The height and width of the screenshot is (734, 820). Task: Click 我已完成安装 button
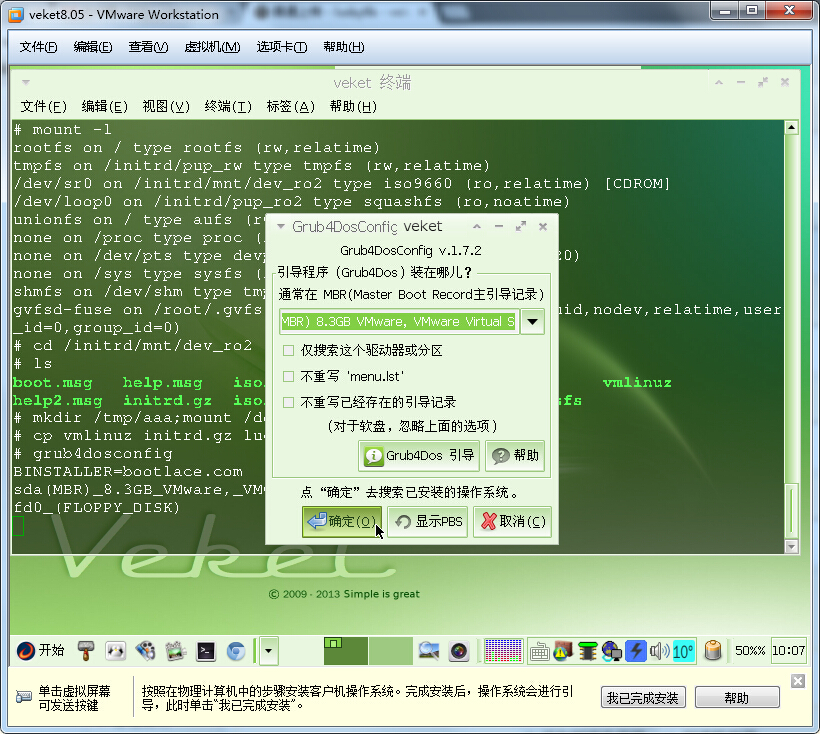[643, 698]
